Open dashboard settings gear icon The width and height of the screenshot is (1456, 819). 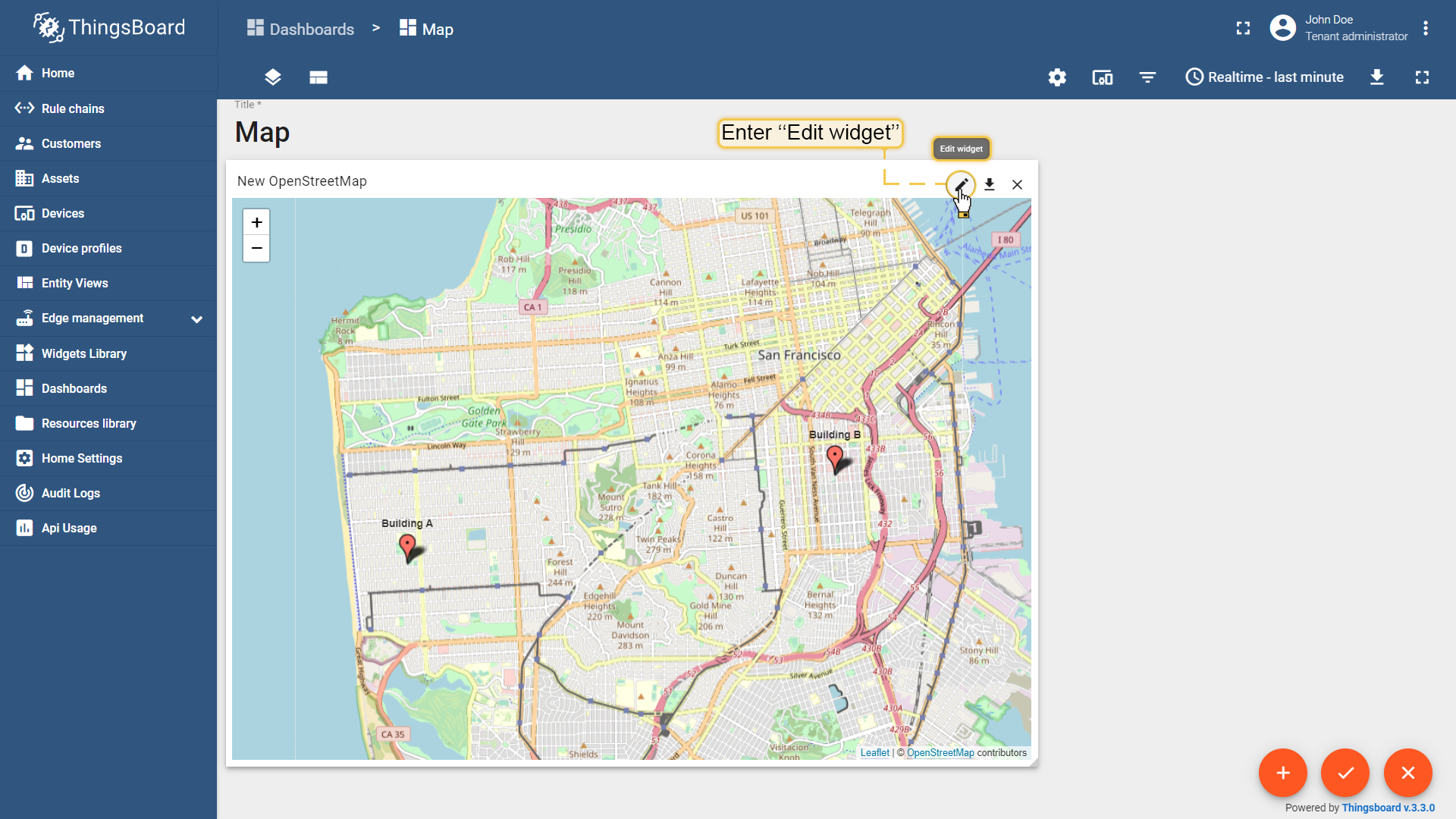click(1057, 77)
